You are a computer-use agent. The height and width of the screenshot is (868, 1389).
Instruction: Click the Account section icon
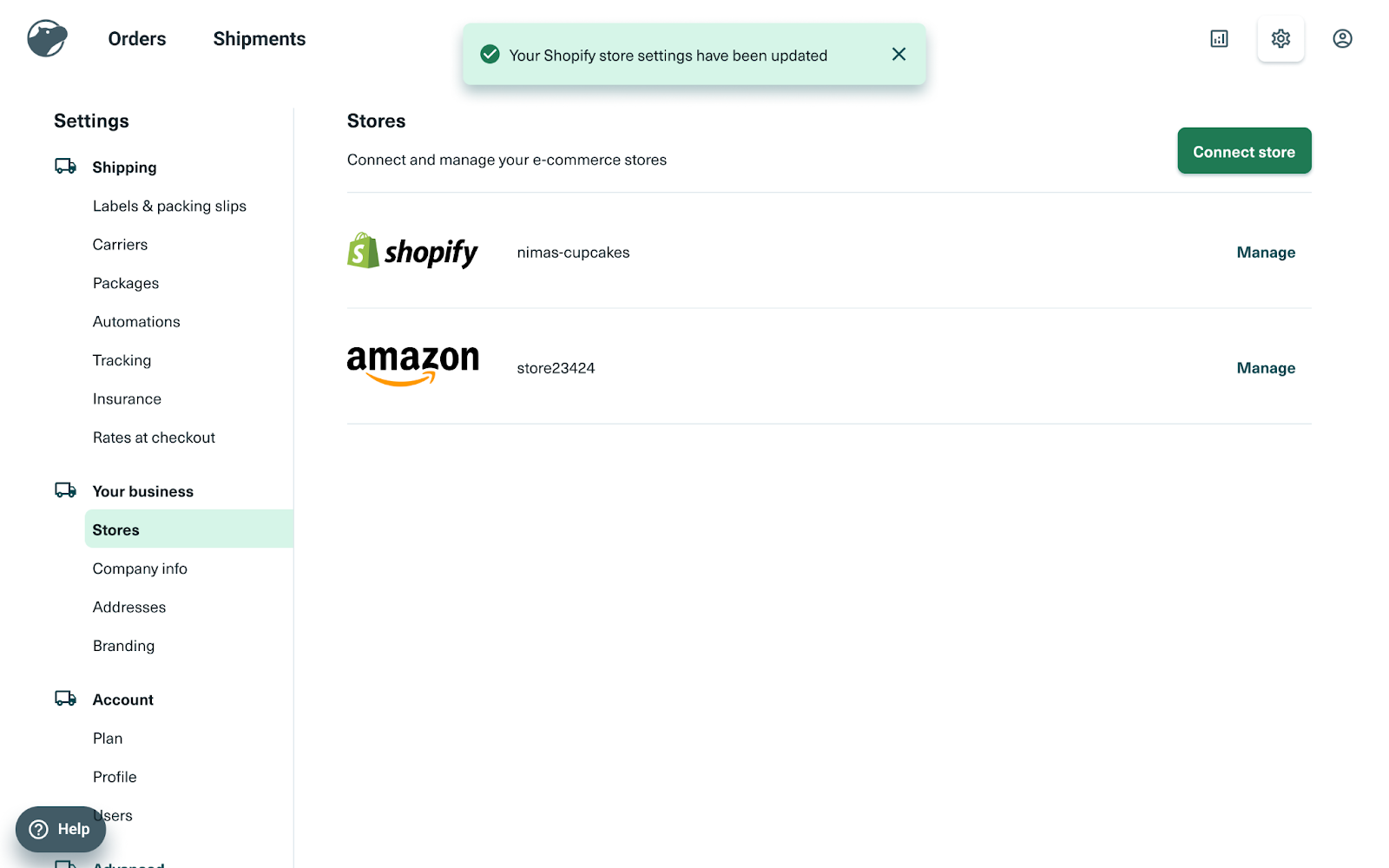click(65, 699)
